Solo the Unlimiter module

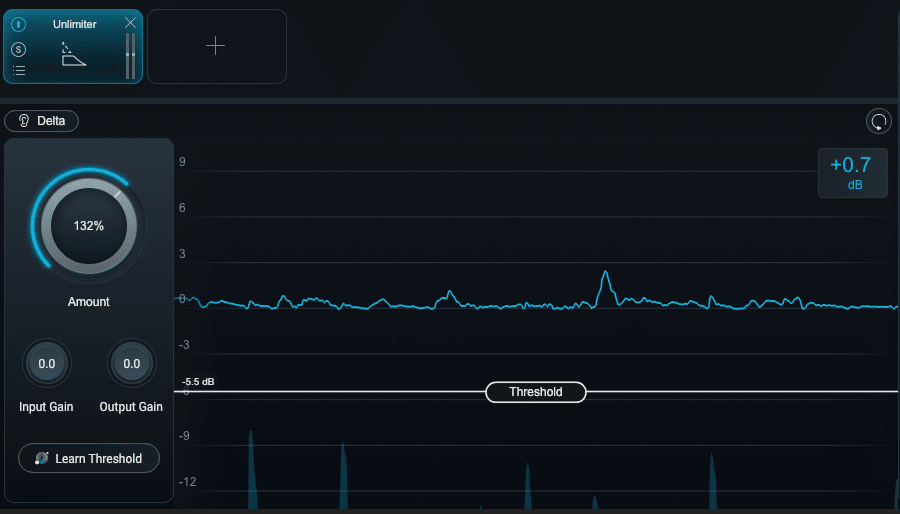tap(19, 50)
